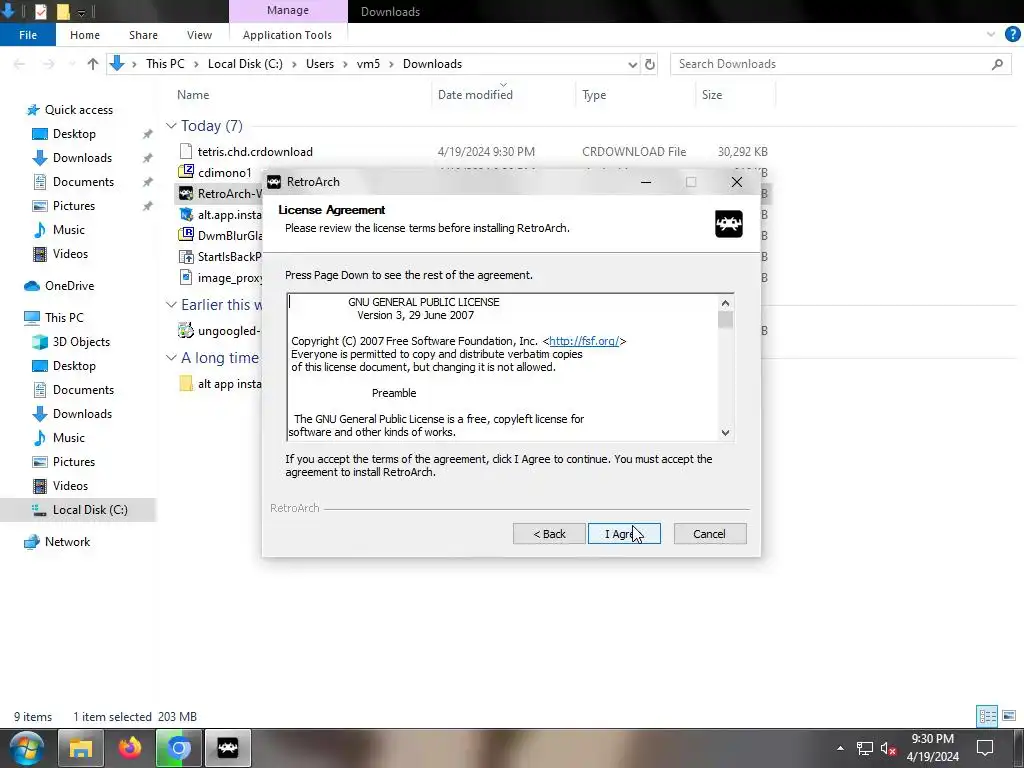Click inside the license text box

click(503, 367)
